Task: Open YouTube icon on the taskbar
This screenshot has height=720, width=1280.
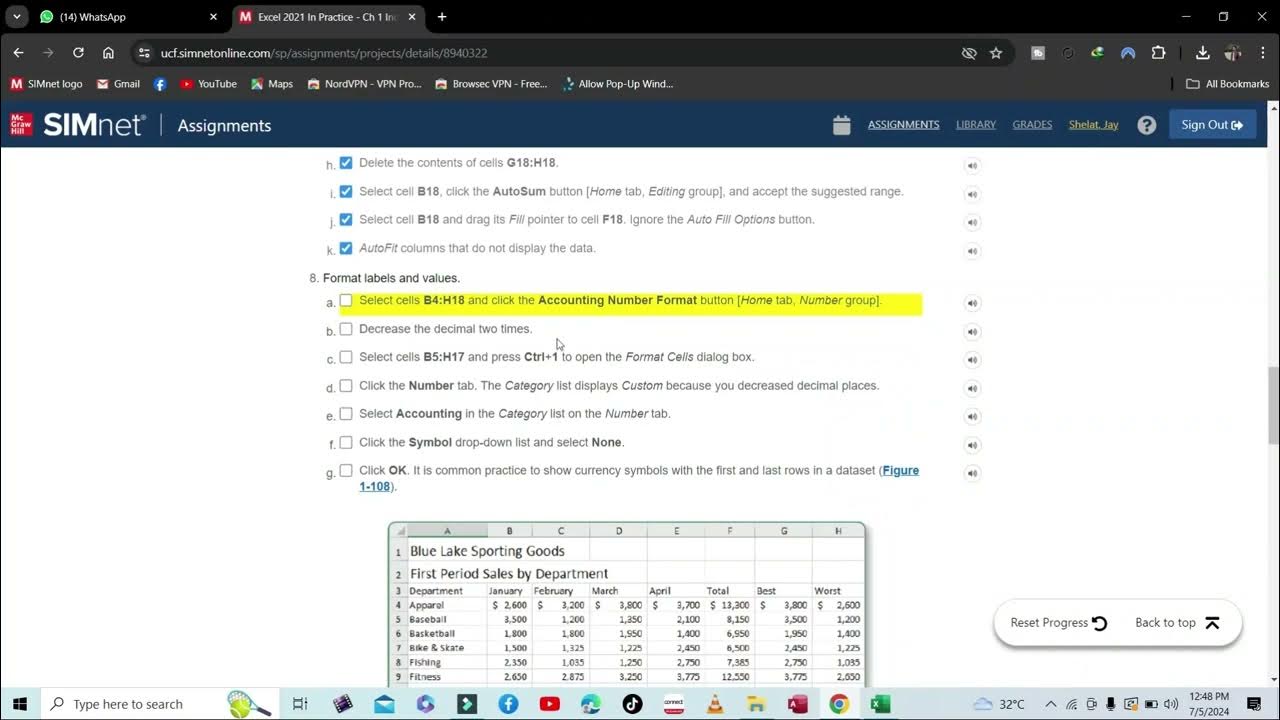Action: pyautogui.click(x=549, y=704)
